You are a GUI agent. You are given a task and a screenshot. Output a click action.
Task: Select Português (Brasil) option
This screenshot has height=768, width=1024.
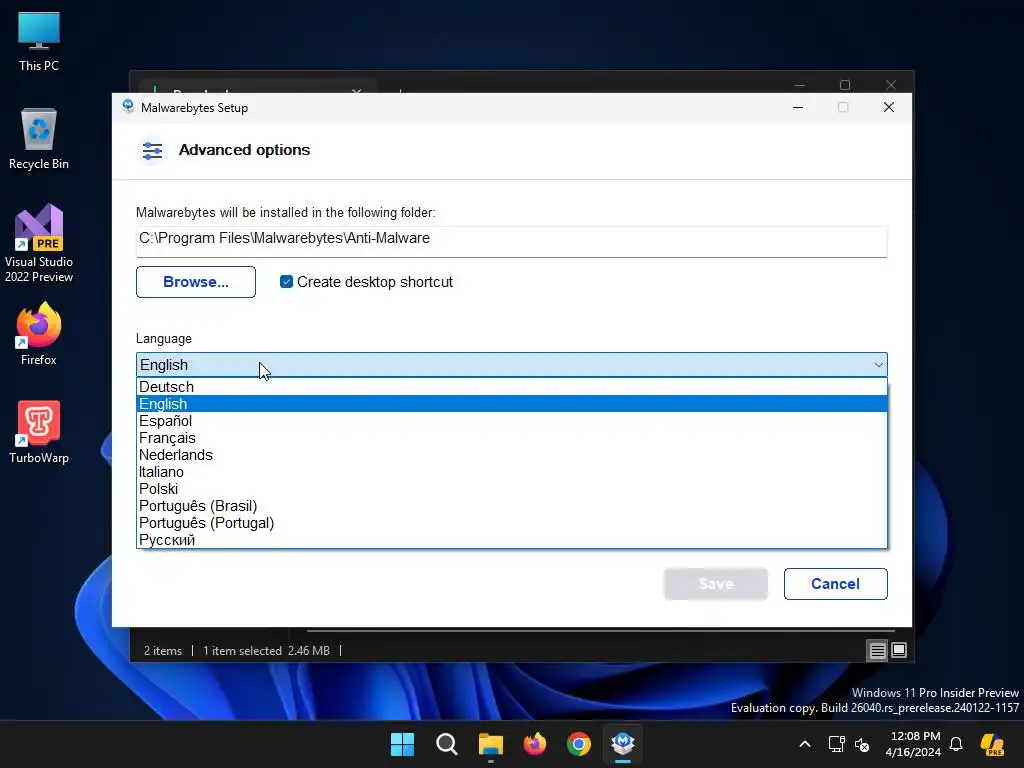point(512,505)
